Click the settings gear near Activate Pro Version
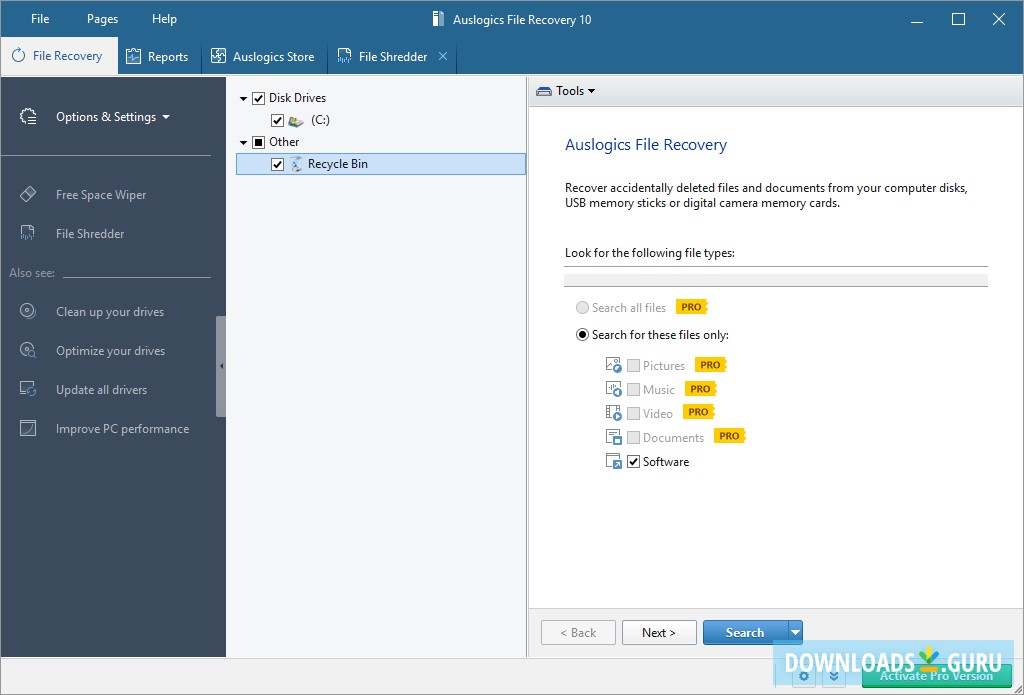This screenshot has width=1024, height=695. [x=804, y=677]
